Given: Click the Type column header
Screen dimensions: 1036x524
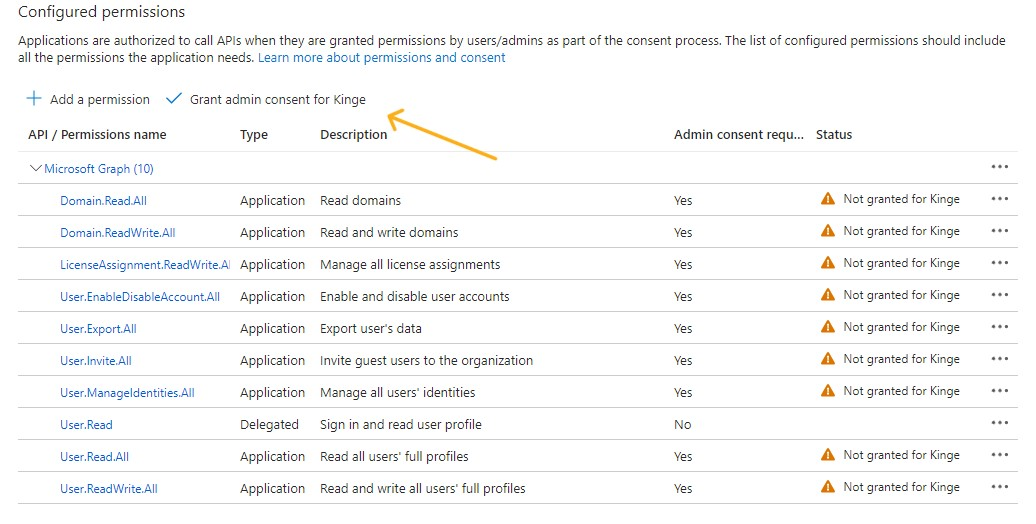Looking at the screenshot, I should pos(254,135).
